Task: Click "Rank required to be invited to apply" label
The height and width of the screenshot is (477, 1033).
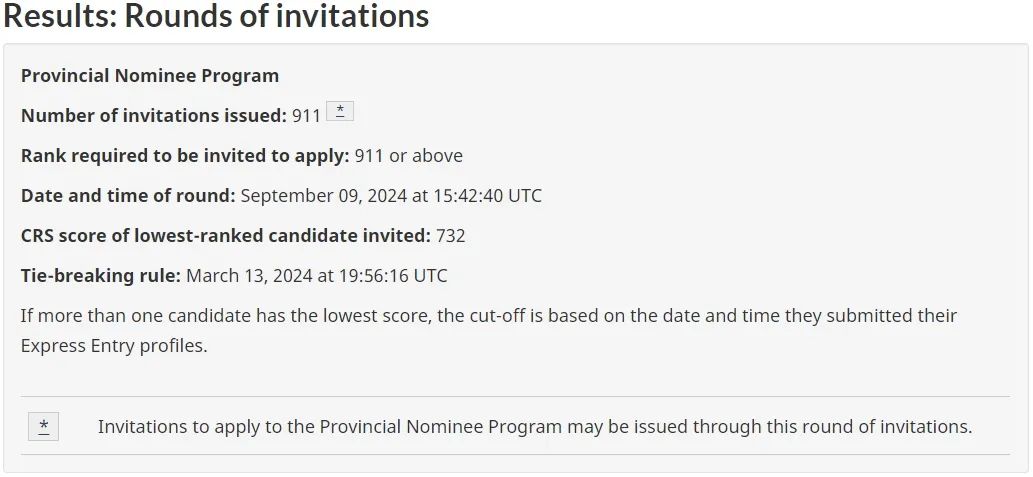Action: [x=185, y=156]
